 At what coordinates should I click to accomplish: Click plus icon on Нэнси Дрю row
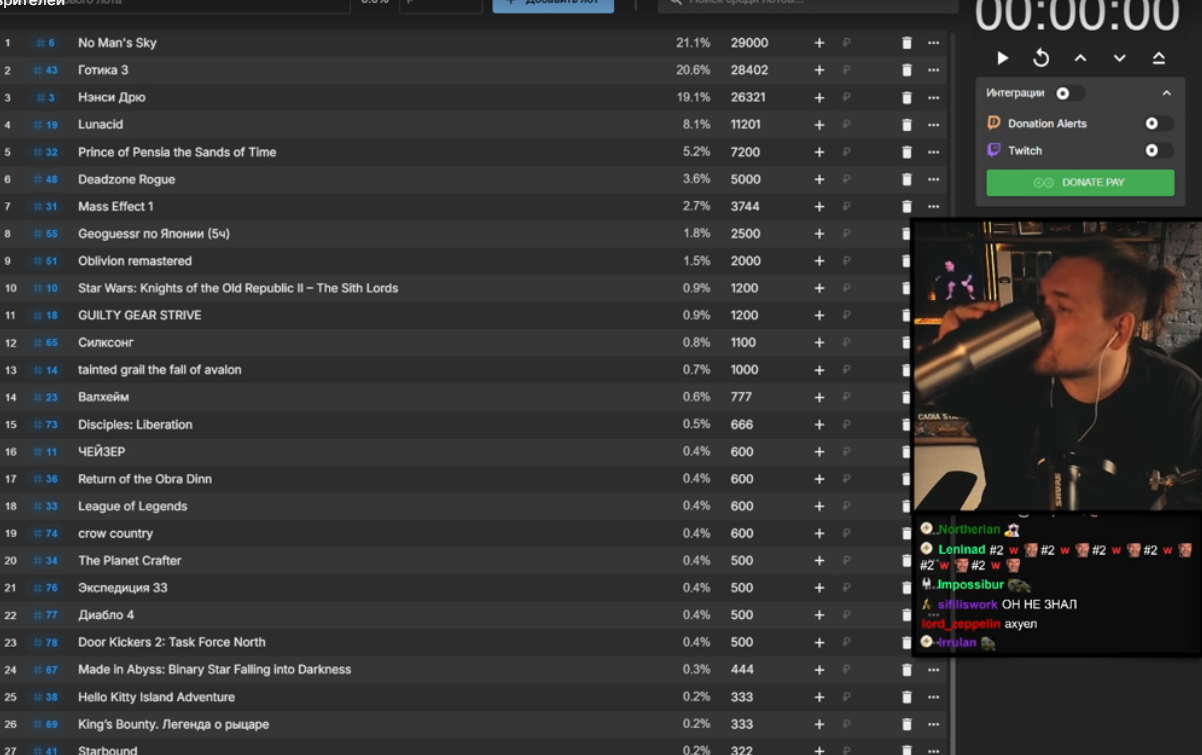click(x=819, y=97)
